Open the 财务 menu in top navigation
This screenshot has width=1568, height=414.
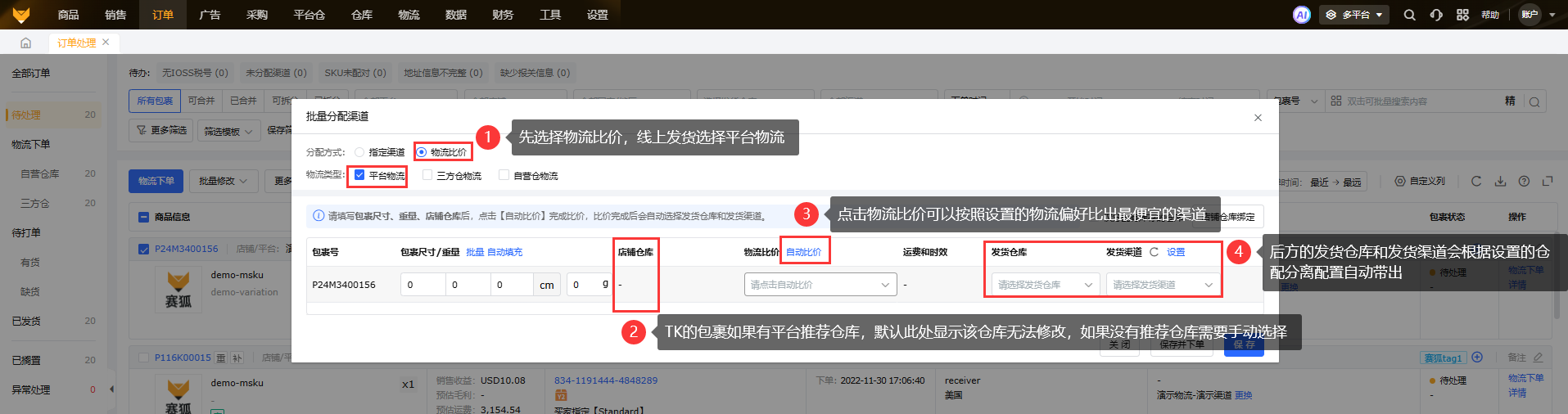[503, 15]
